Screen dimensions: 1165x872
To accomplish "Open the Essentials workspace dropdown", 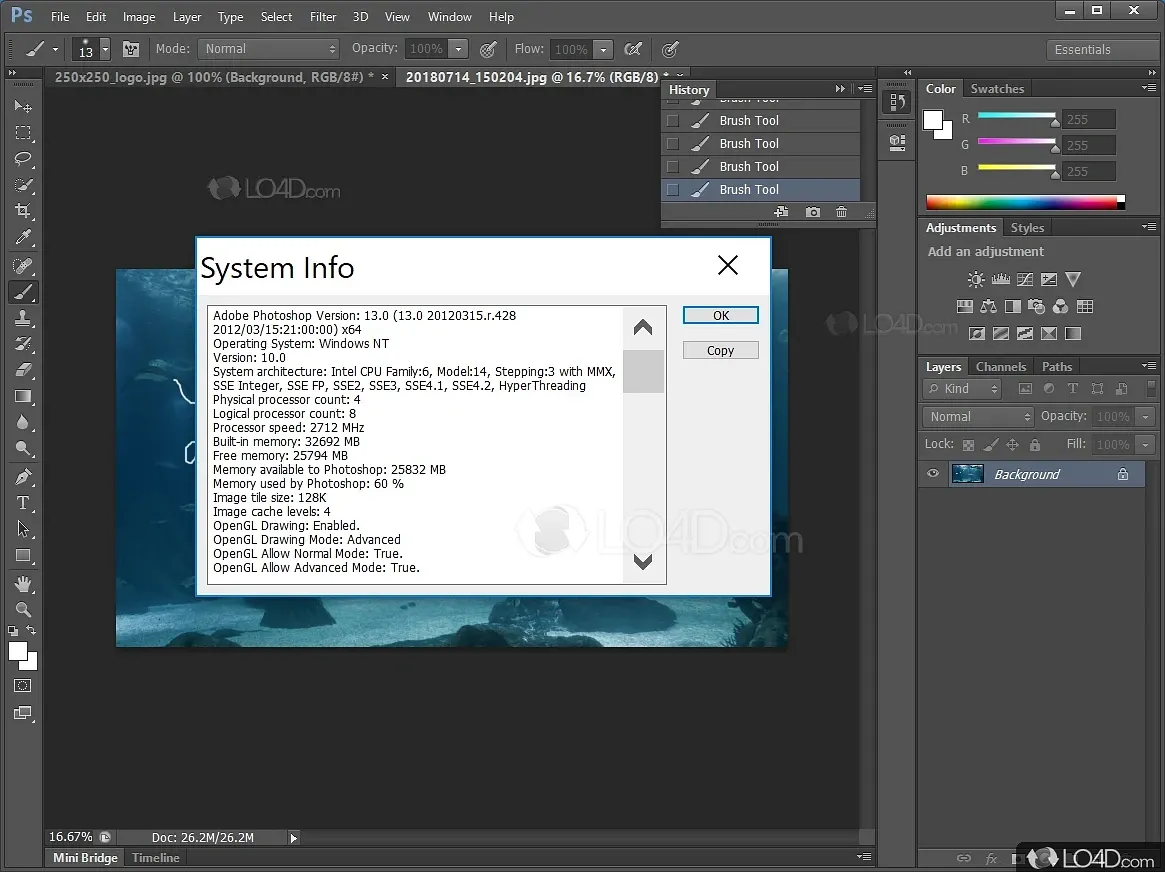I will 1103,50.
